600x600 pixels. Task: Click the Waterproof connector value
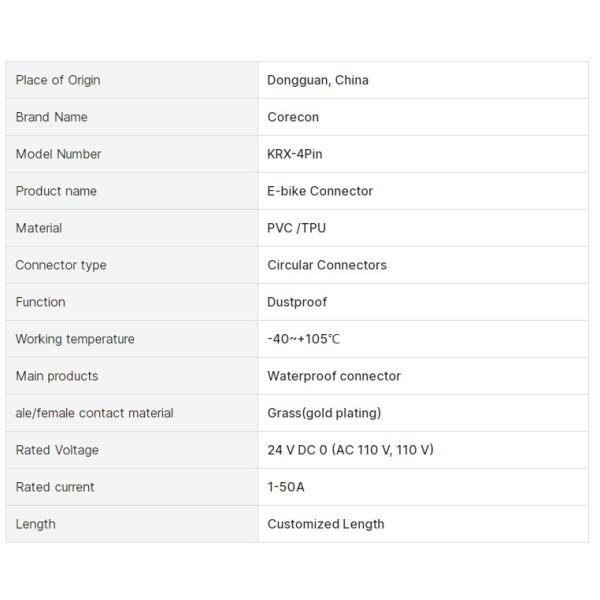[x=334, y=376]
